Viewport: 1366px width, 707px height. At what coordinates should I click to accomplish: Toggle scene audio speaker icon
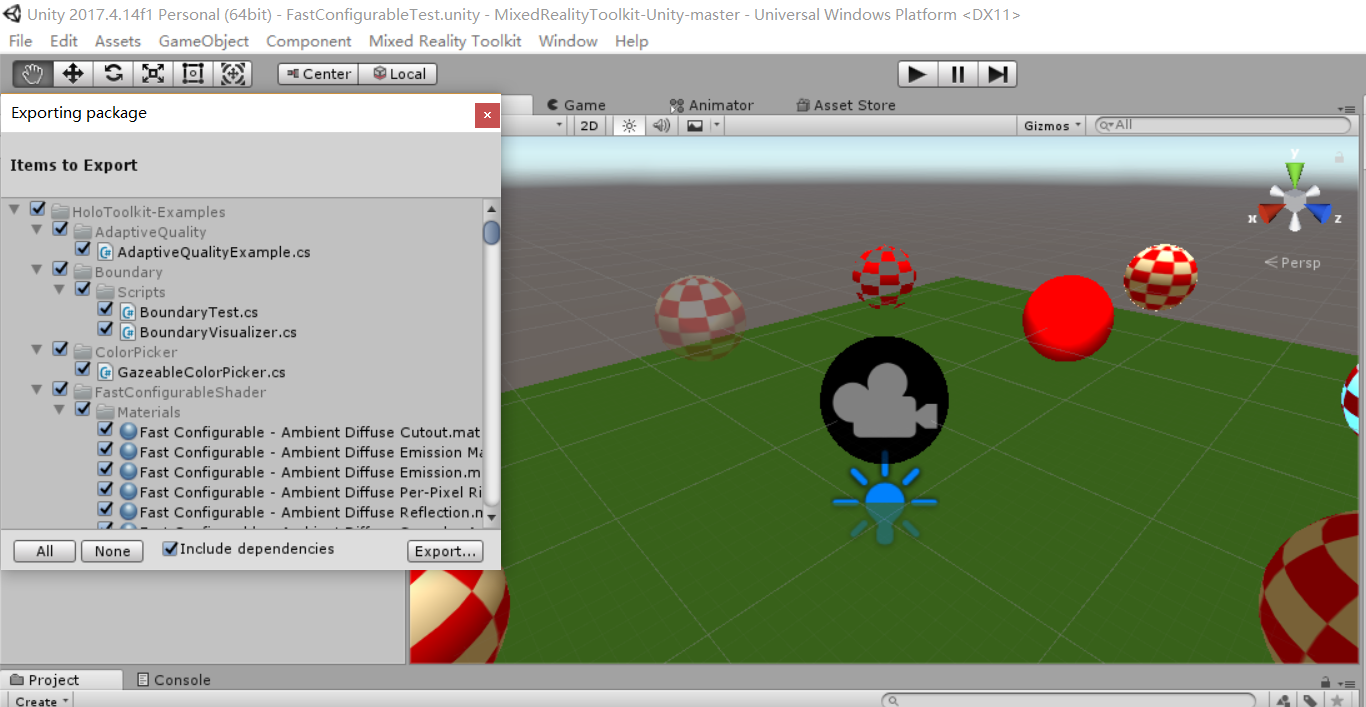tap(661, 125)
